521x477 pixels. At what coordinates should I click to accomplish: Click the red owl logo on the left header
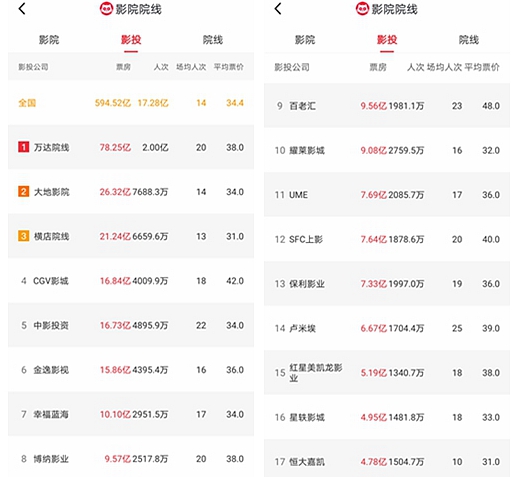[106, 9]
